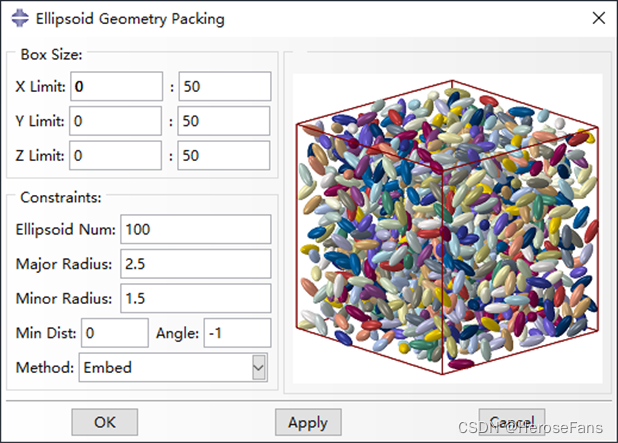This screenshot has width=618, height=443.
Task: Select the Minor Radius input field
Action: [x=195, y=298]
